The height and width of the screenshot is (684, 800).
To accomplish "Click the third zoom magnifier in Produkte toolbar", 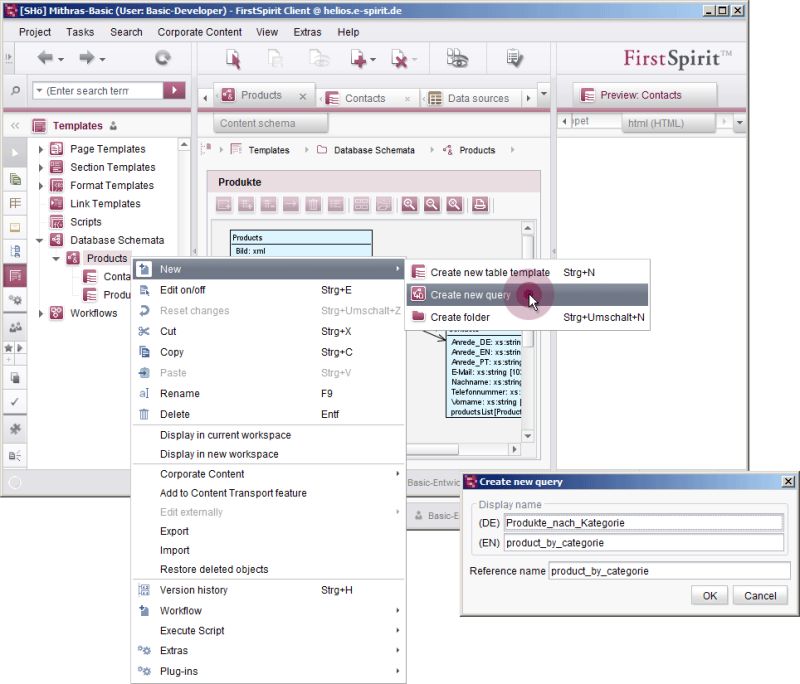I will (454, 205).
